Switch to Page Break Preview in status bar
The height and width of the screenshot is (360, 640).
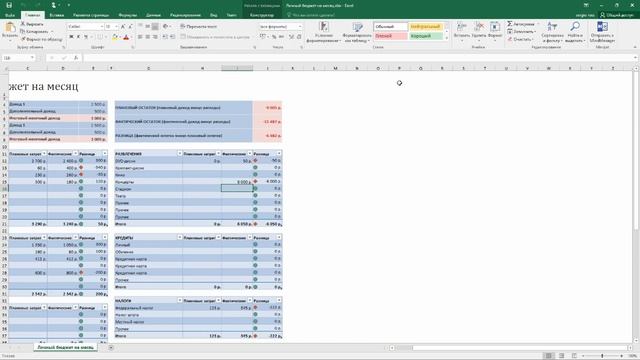(x=574, y=356)
